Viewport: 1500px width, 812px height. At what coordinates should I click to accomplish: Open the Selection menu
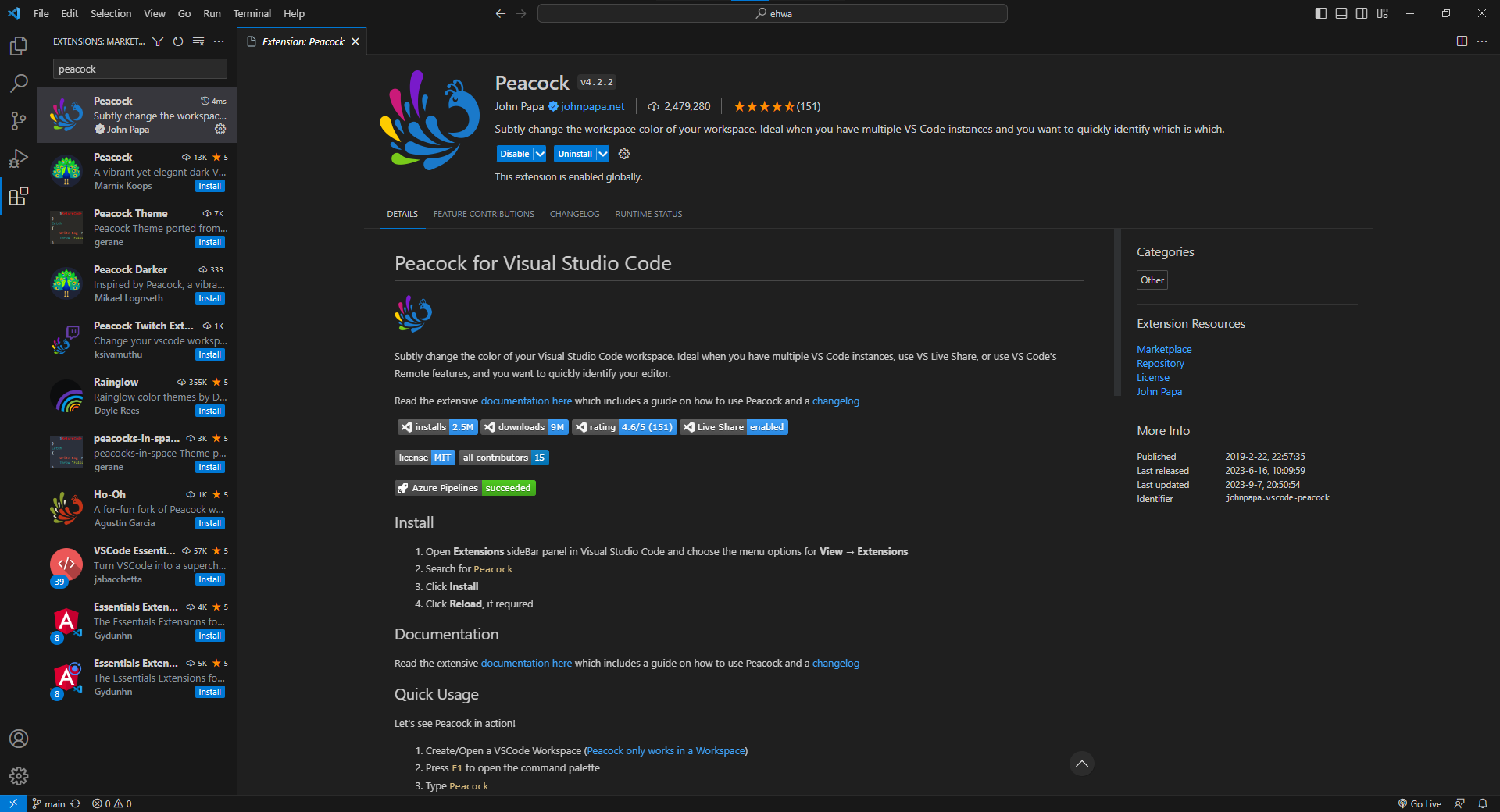pyautogui.click(x=111, y=13)
